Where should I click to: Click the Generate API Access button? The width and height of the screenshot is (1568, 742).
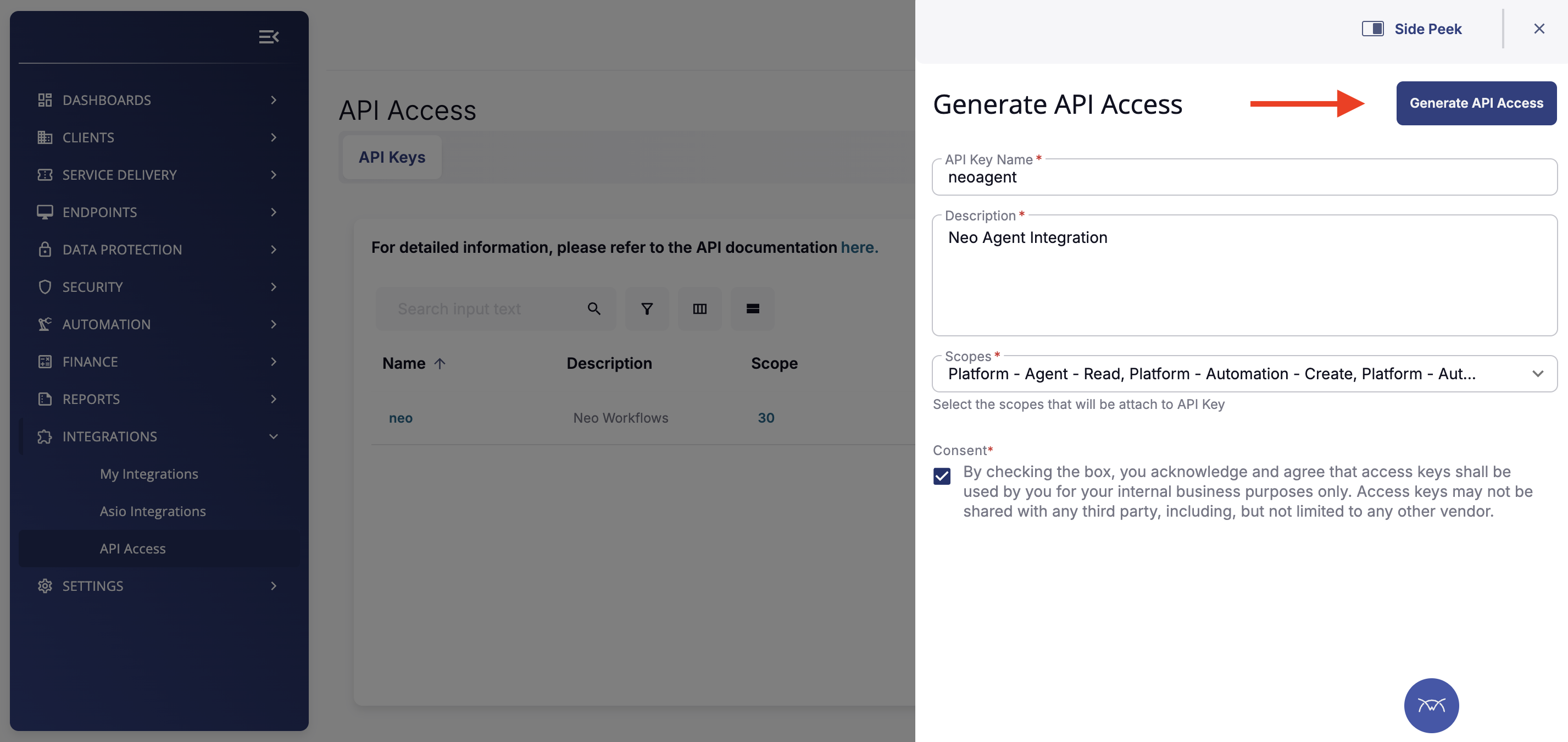(1476, 102)
